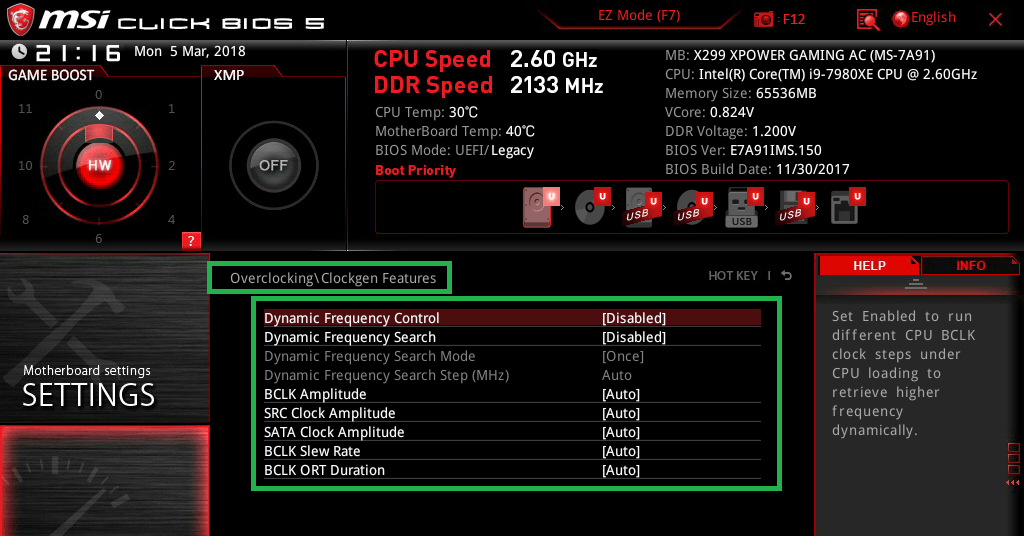
Task: Open the SETTINGS motherboard settings tile
Action: tap(104, 339)
